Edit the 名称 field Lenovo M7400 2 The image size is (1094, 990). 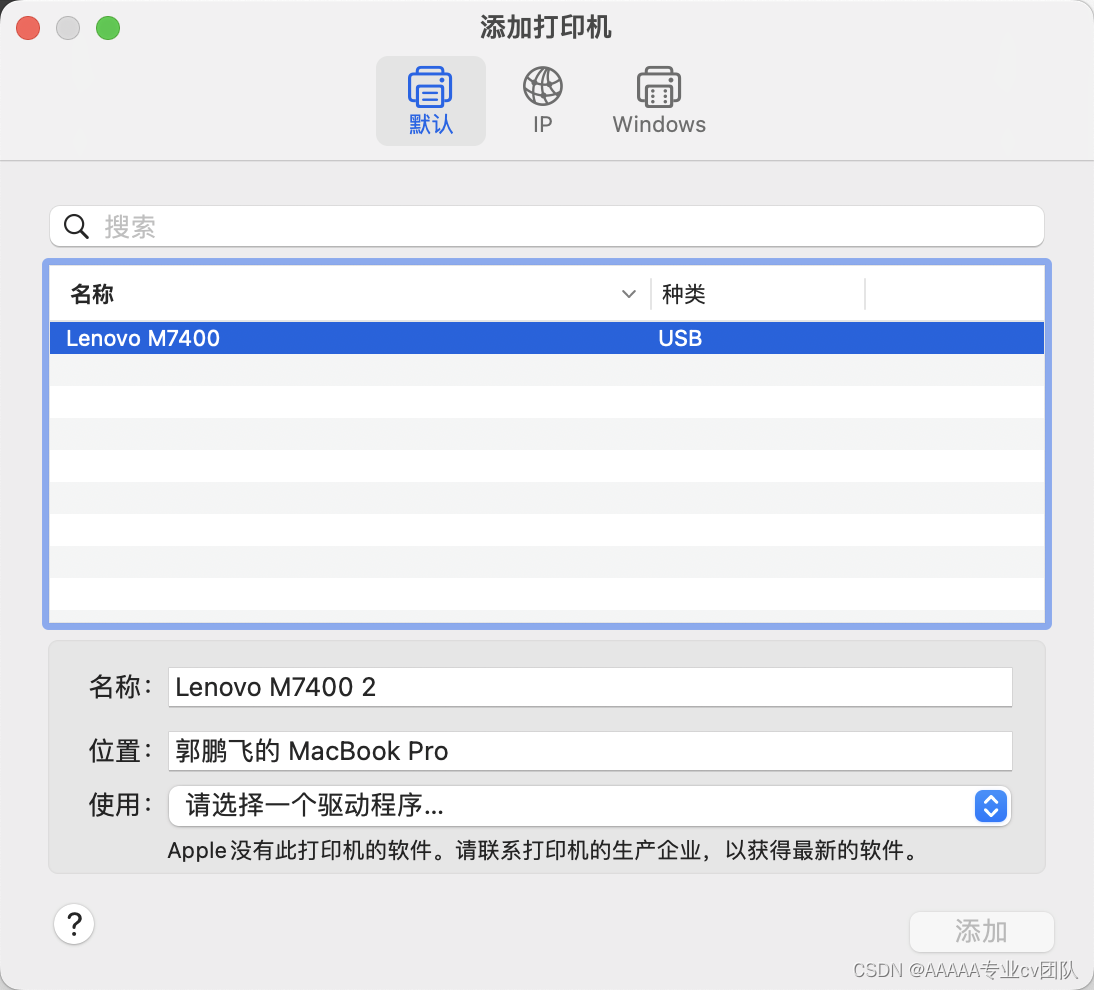pos(590,687)
